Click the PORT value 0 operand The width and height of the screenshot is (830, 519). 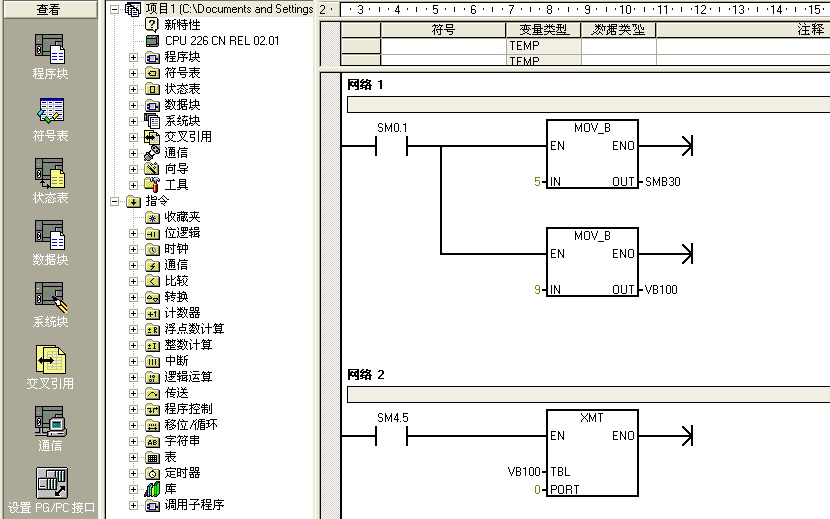pyautogui.click(x=537, y=490)
